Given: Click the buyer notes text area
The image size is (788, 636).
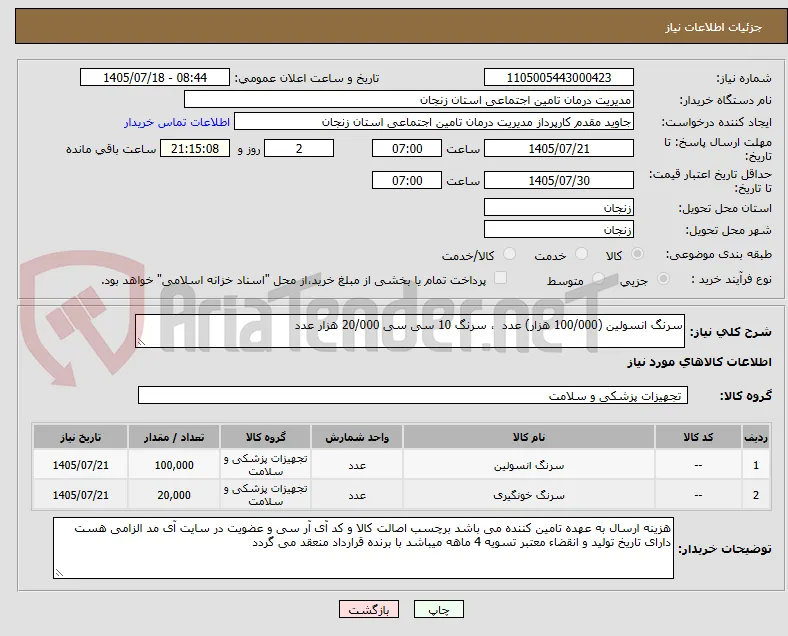Looking at the screenshot, I should coord(363,548).
